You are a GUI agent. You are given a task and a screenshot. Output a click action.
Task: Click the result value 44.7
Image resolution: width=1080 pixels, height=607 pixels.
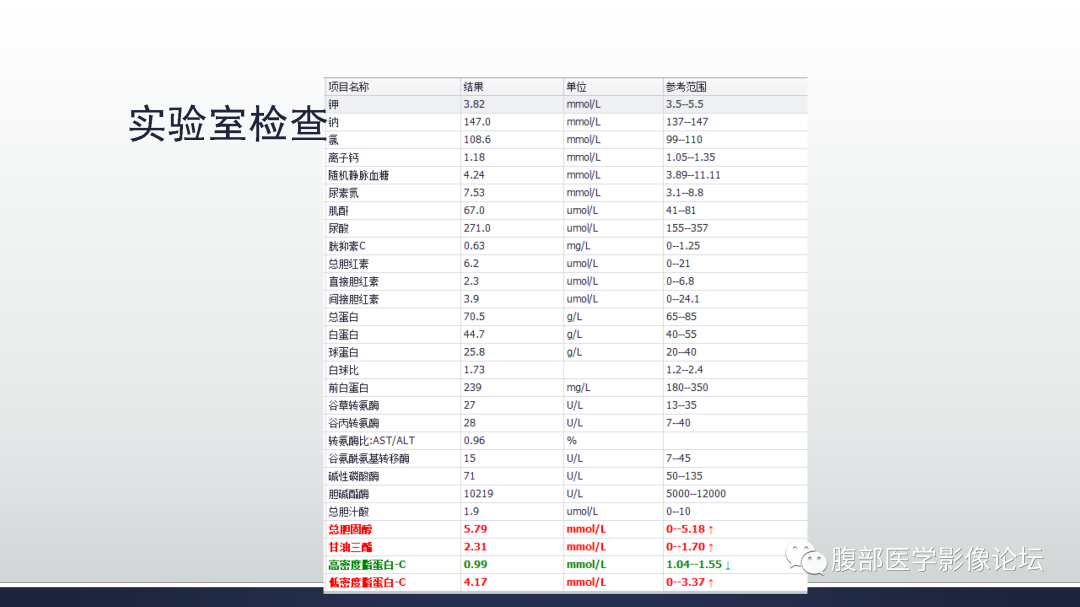point(474,335)
